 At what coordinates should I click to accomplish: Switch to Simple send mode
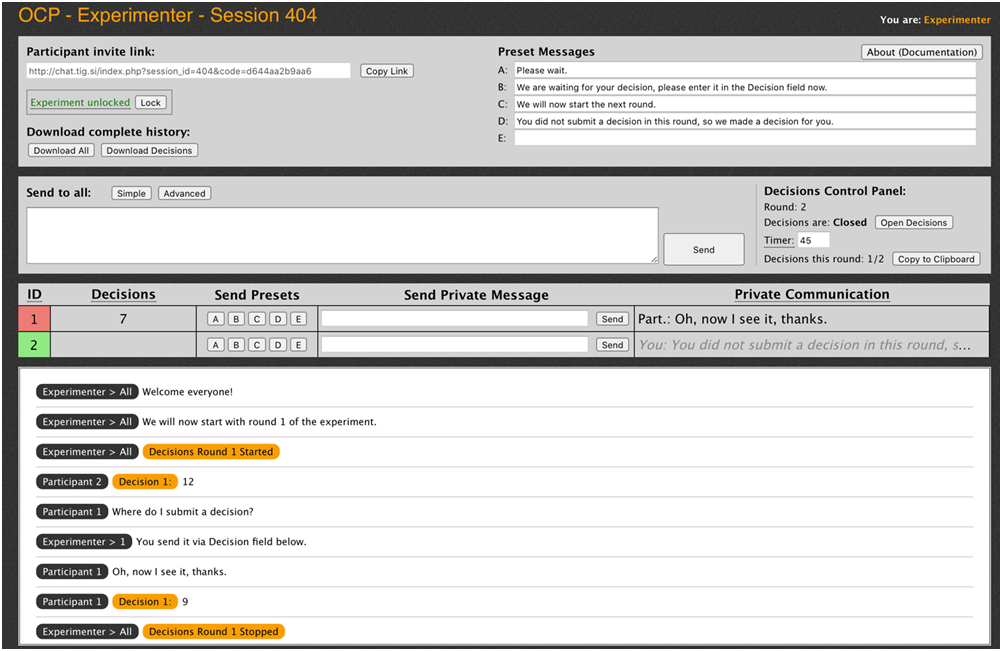pyautogui.click(x=131, y=193)
